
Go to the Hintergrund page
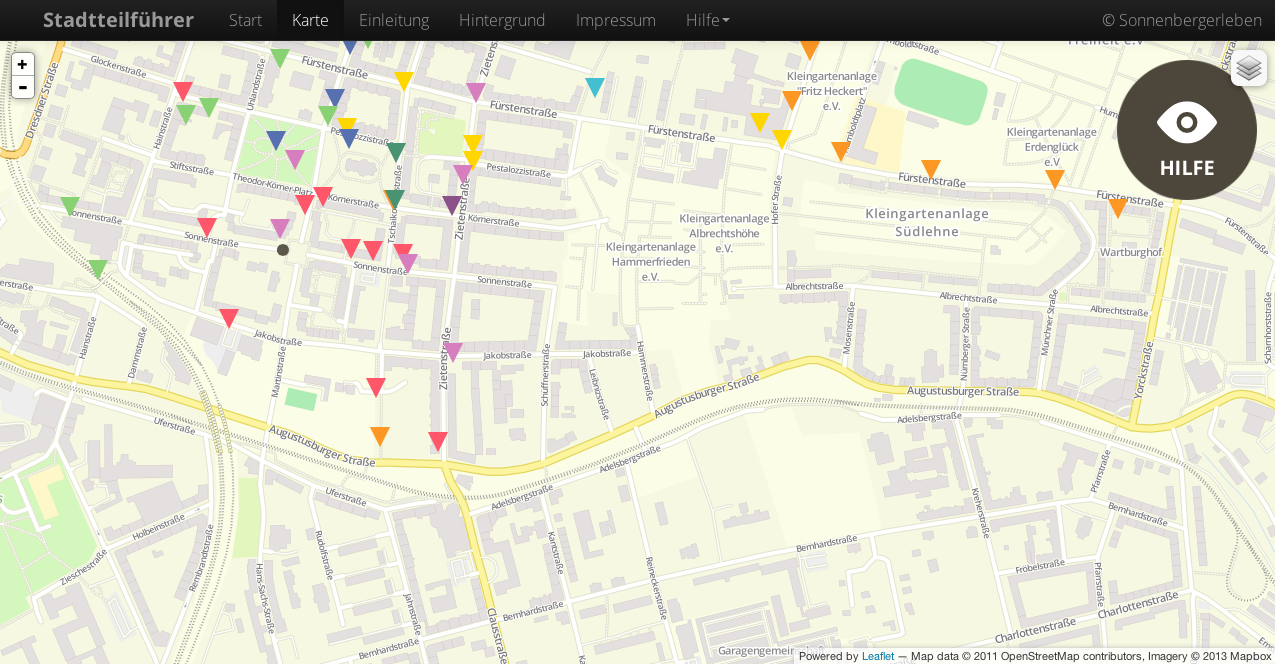[502, 20]
